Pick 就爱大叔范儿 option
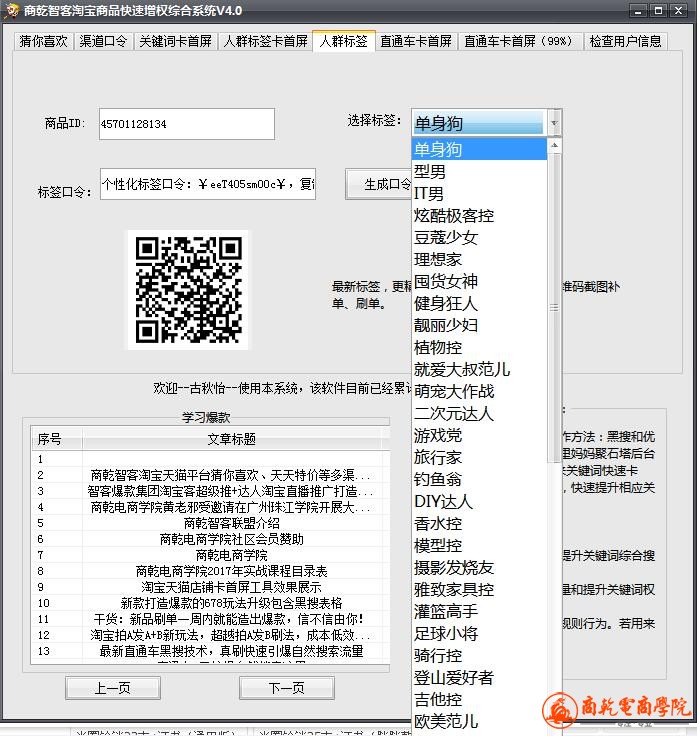 pos(479,369)
